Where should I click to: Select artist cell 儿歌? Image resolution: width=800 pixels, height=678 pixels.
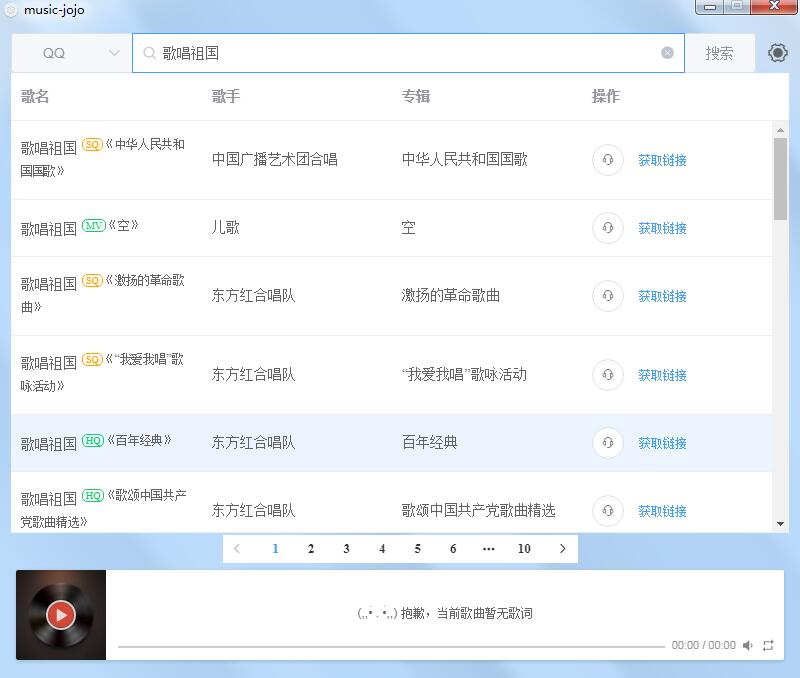click(226, 227)
